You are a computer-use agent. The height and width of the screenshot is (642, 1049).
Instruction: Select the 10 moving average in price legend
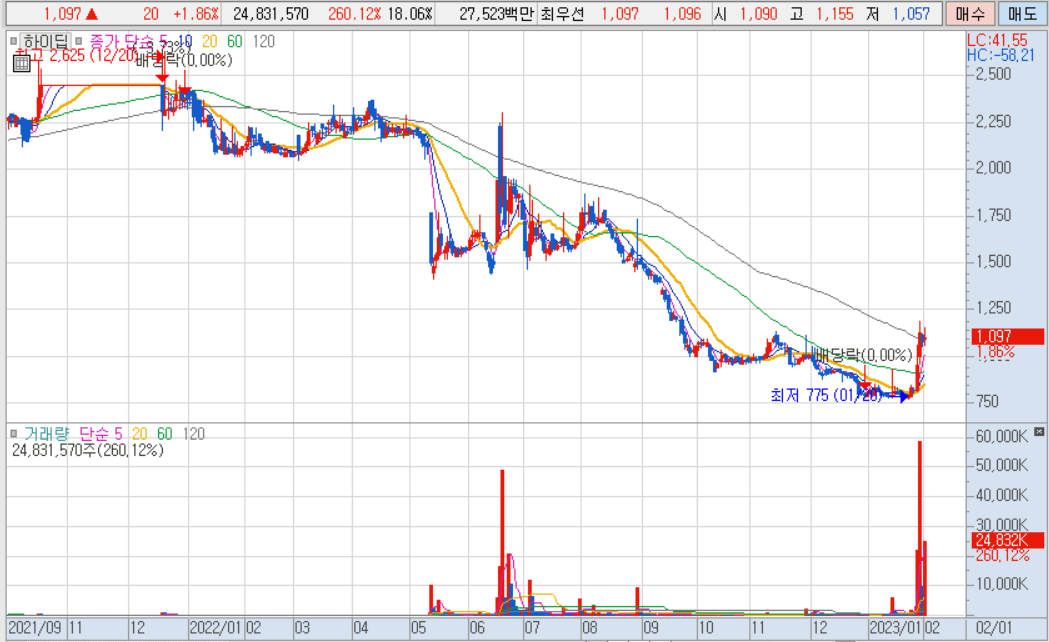(184, 41)
